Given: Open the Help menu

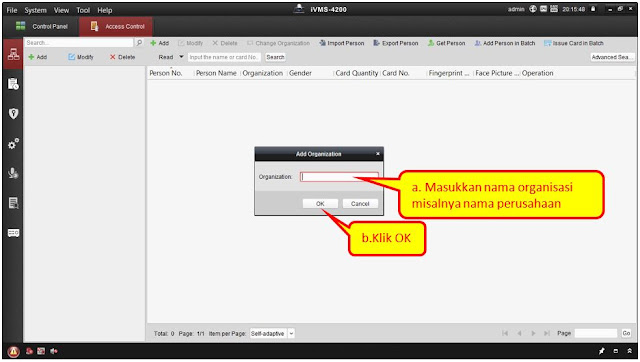Looking at the screenshot, I should [x=104, y=10].
